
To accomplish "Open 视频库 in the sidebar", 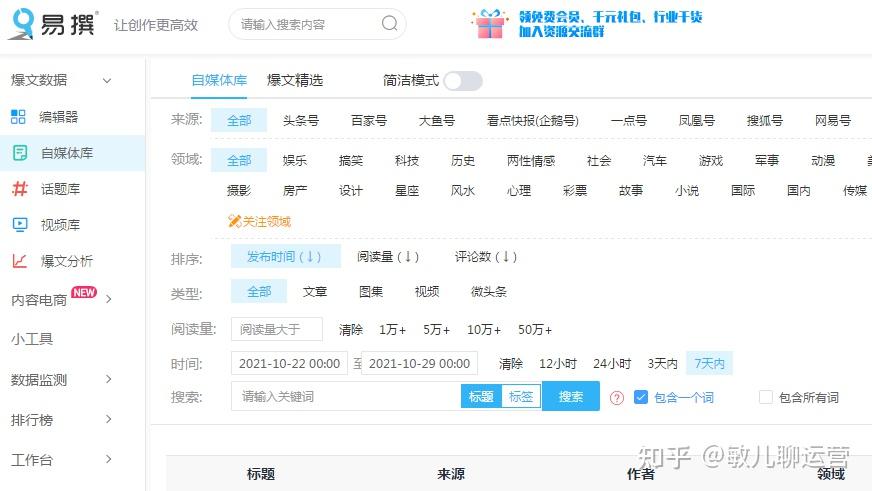I will pyautogui.click(x=61, y=225).
